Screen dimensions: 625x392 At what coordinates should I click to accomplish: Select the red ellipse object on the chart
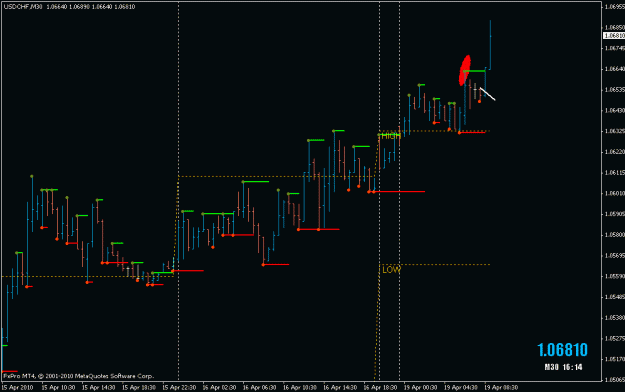click(x=465, y=70)
